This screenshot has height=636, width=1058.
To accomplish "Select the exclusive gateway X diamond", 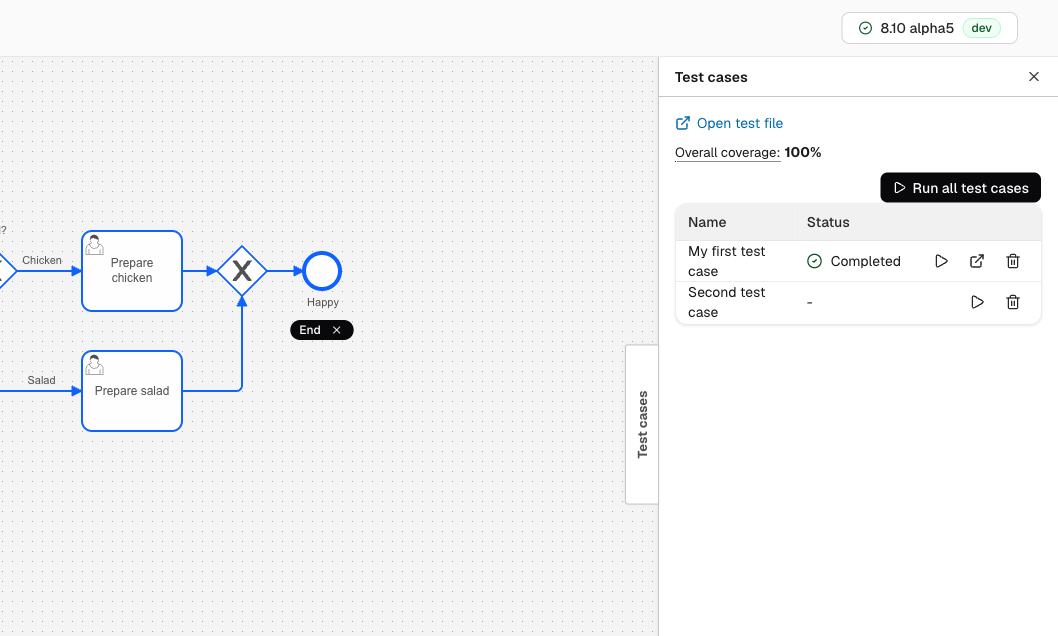I will 242,271.
